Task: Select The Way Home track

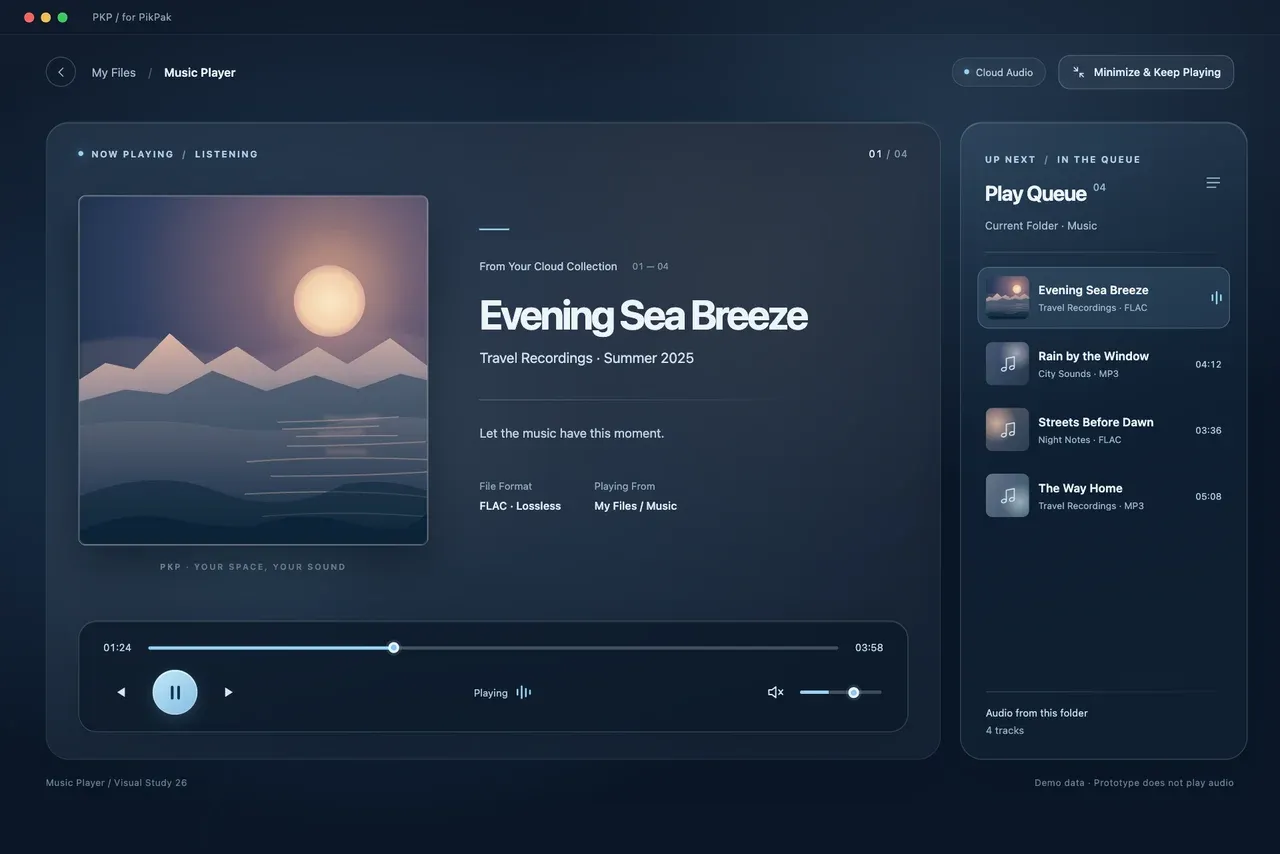Action: [x=1104, y=496]
